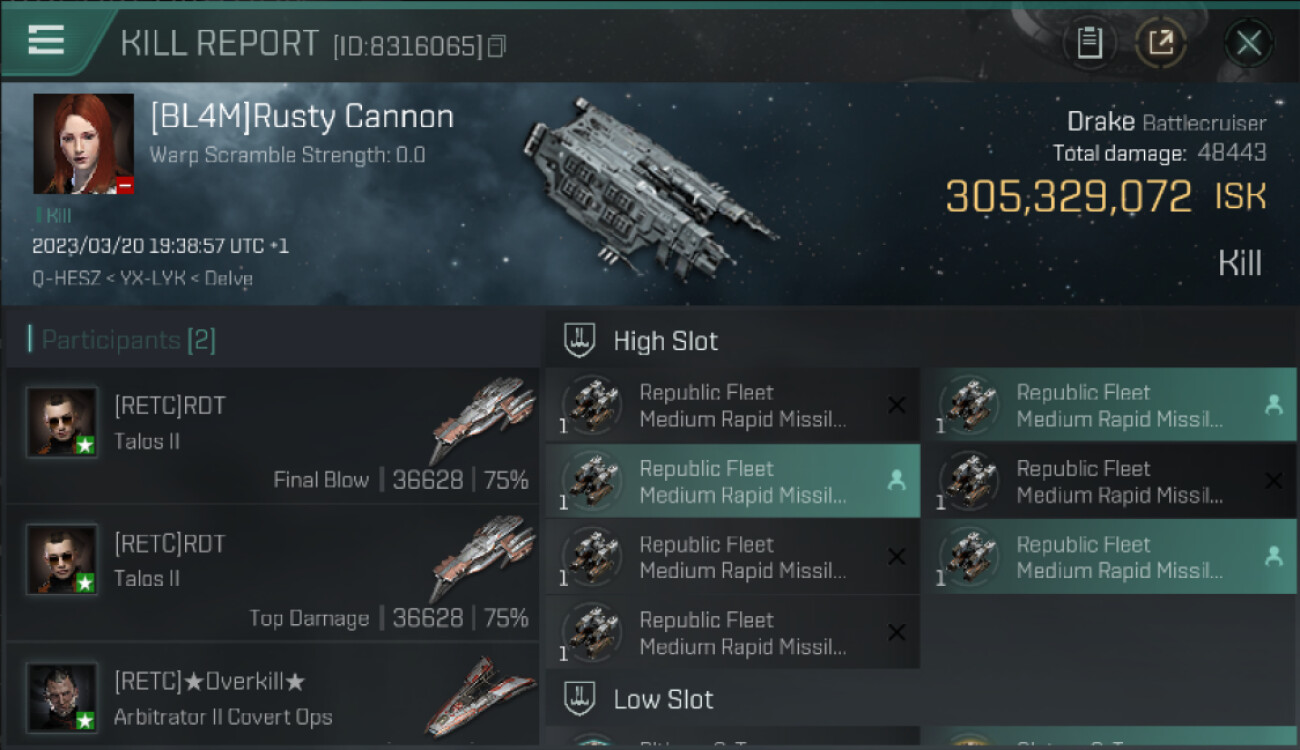Image resolution: width=1300 pixels, height=750 pixels.
Task: Click the Talos II ship icon for Final Blow
Action: tap(482, 420)
